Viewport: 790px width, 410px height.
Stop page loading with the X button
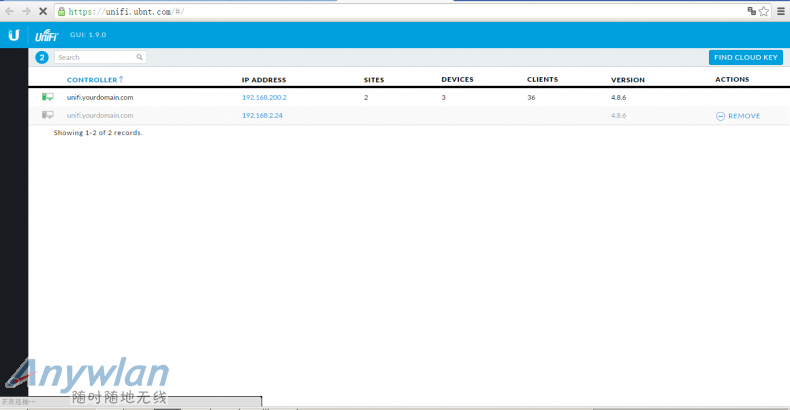[x=43, y=11]
